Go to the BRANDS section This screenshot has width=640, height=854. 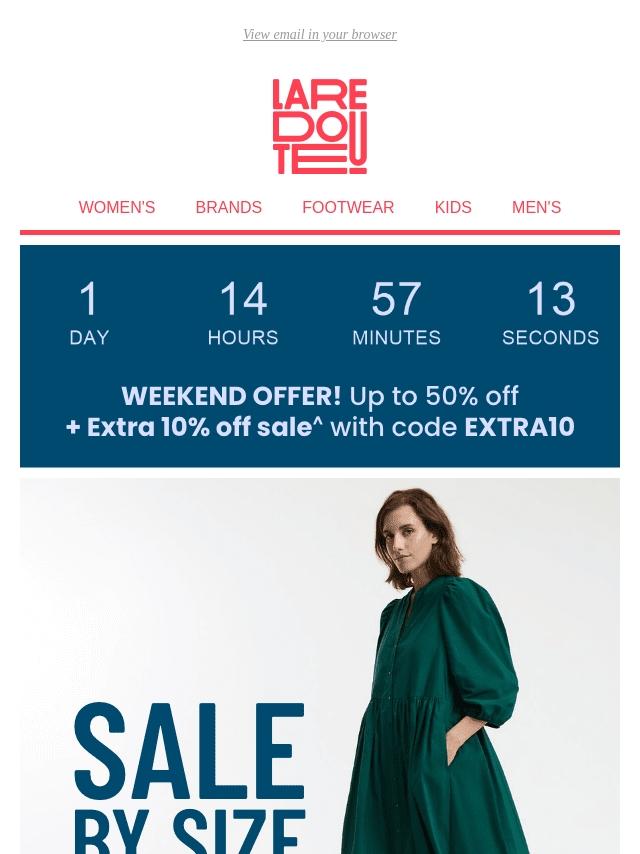(228, 208)
